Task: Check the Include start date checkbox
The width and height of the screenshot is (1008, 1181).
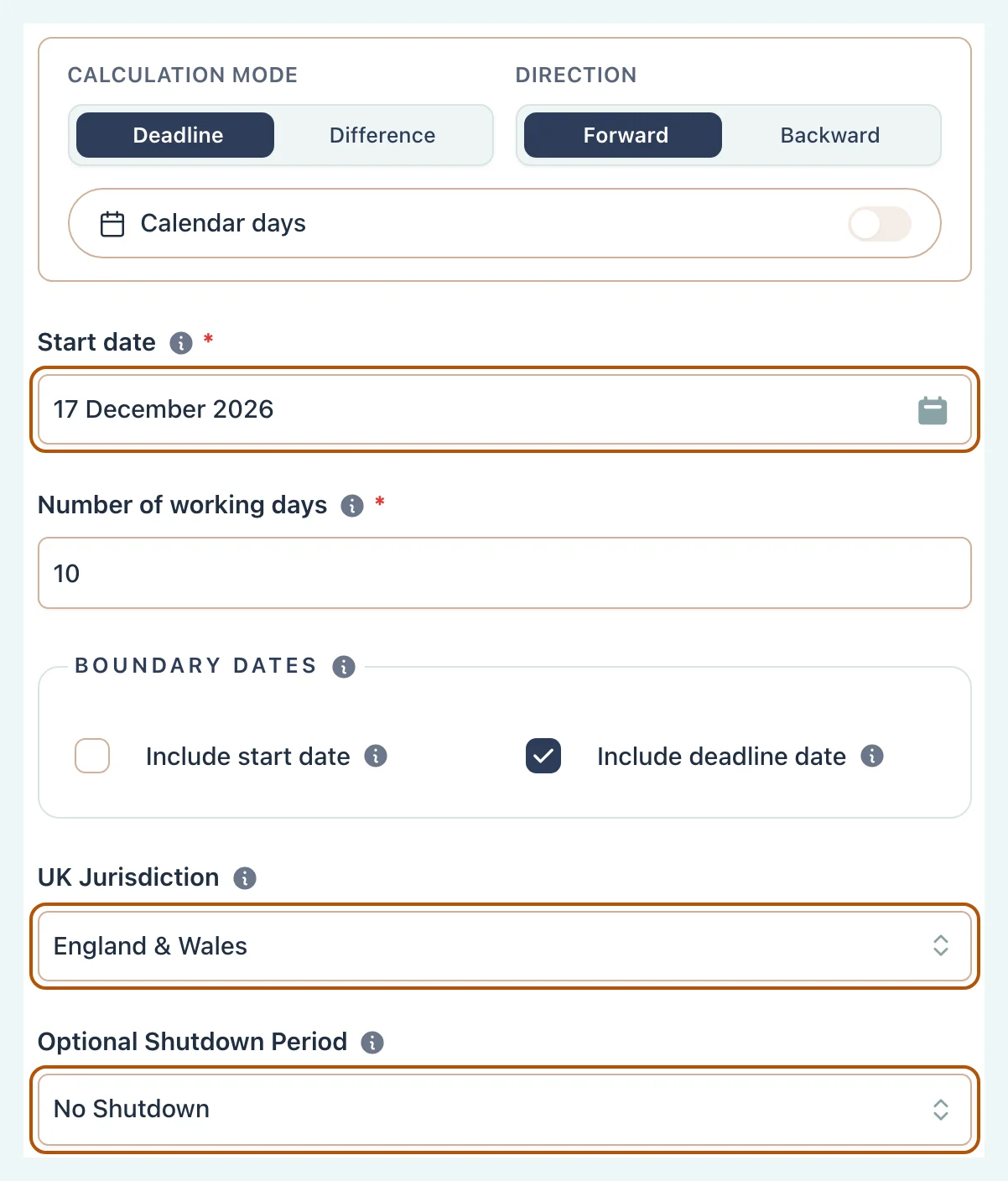Action: 92,756
